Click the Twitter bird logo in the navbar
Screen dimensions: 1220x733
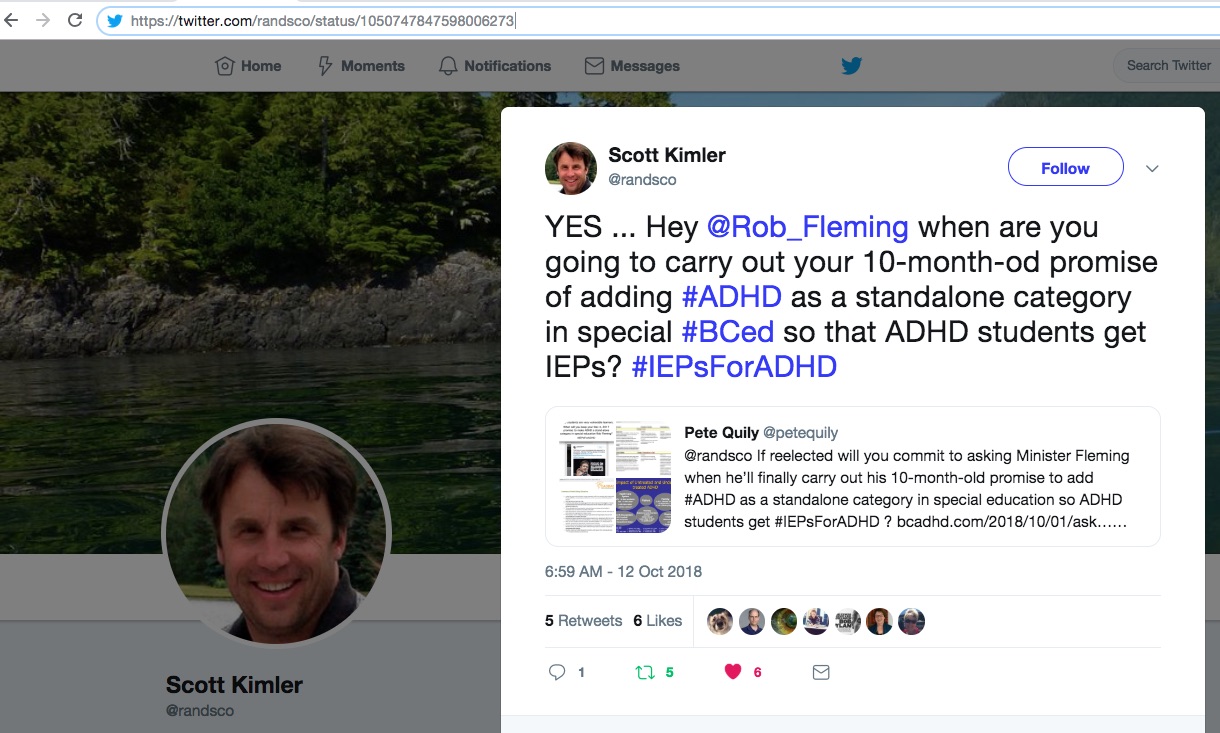(851, 66)
